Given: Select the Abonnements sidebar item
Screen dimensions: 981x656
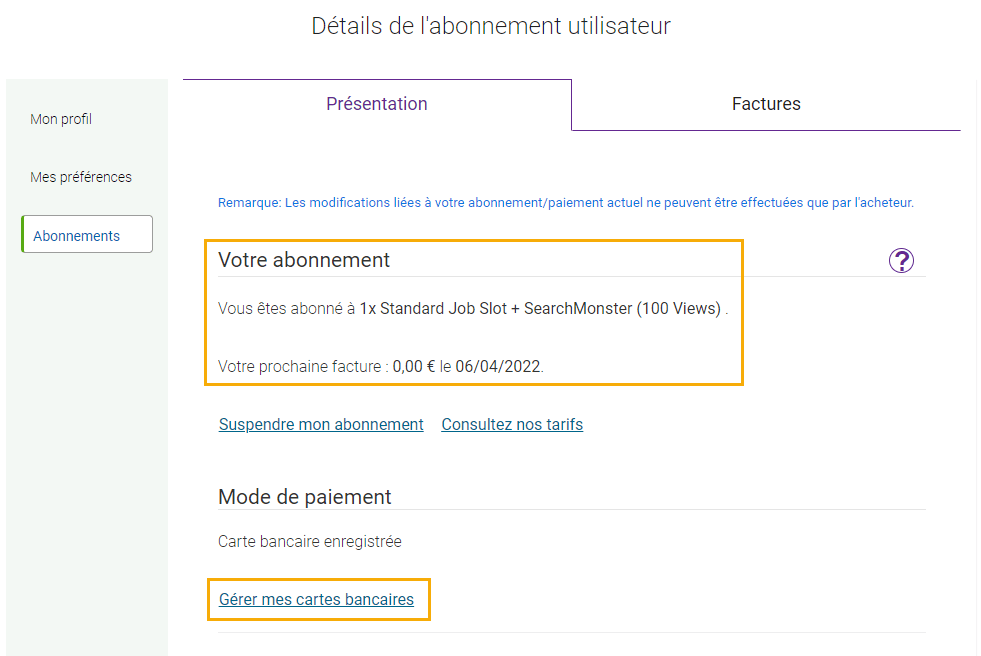Looking at the screenshot, I should pyautogui.click(x=87, y=235).
